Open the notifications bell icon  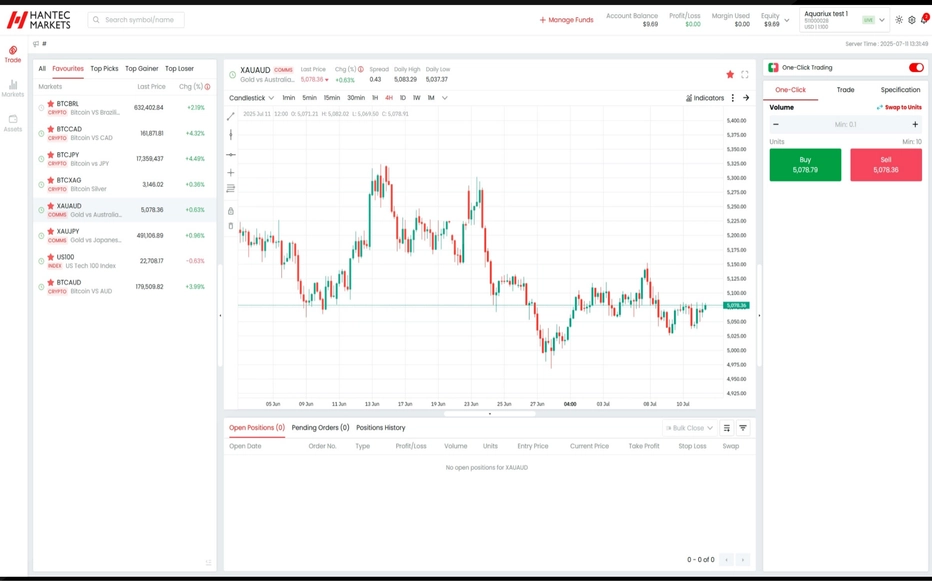point(923,20)
